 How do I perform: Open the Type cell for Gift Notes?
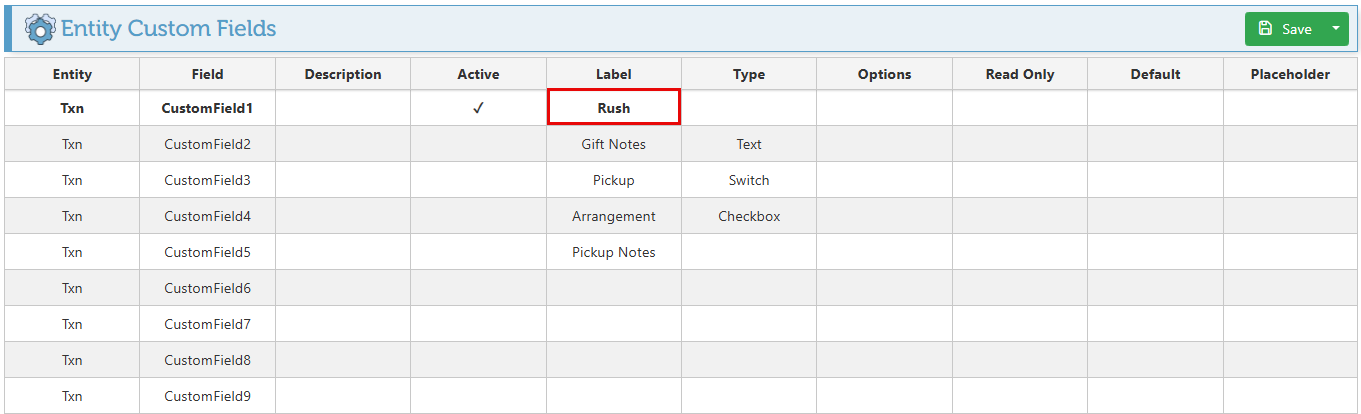pos(749,144)
